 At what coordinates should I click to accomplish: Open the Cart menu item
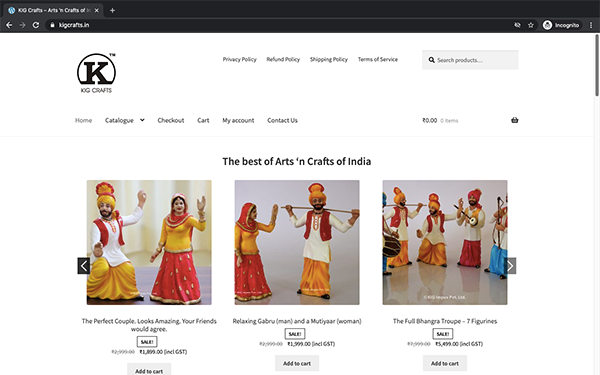coord(203,120)
